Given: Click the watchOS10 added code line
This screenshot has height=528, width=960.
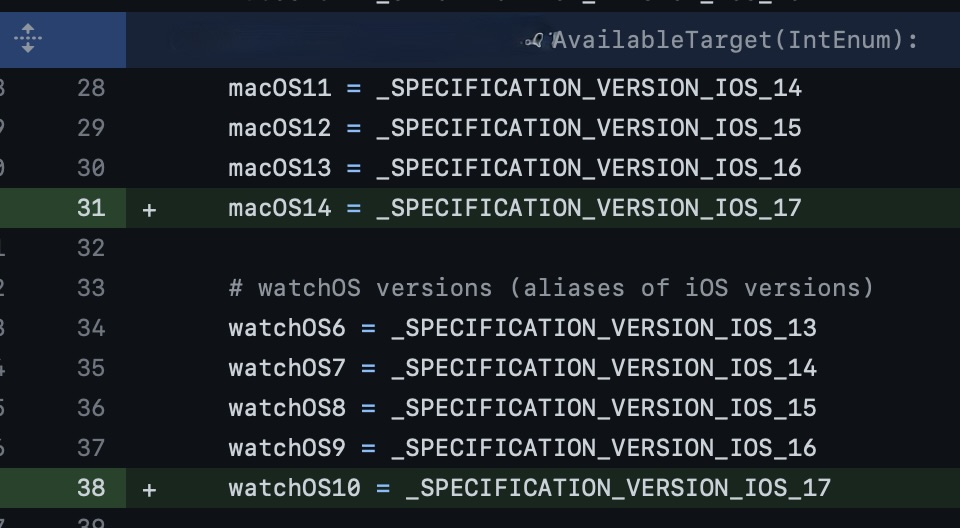Looking at the screenshot, I should click(529, 488).
